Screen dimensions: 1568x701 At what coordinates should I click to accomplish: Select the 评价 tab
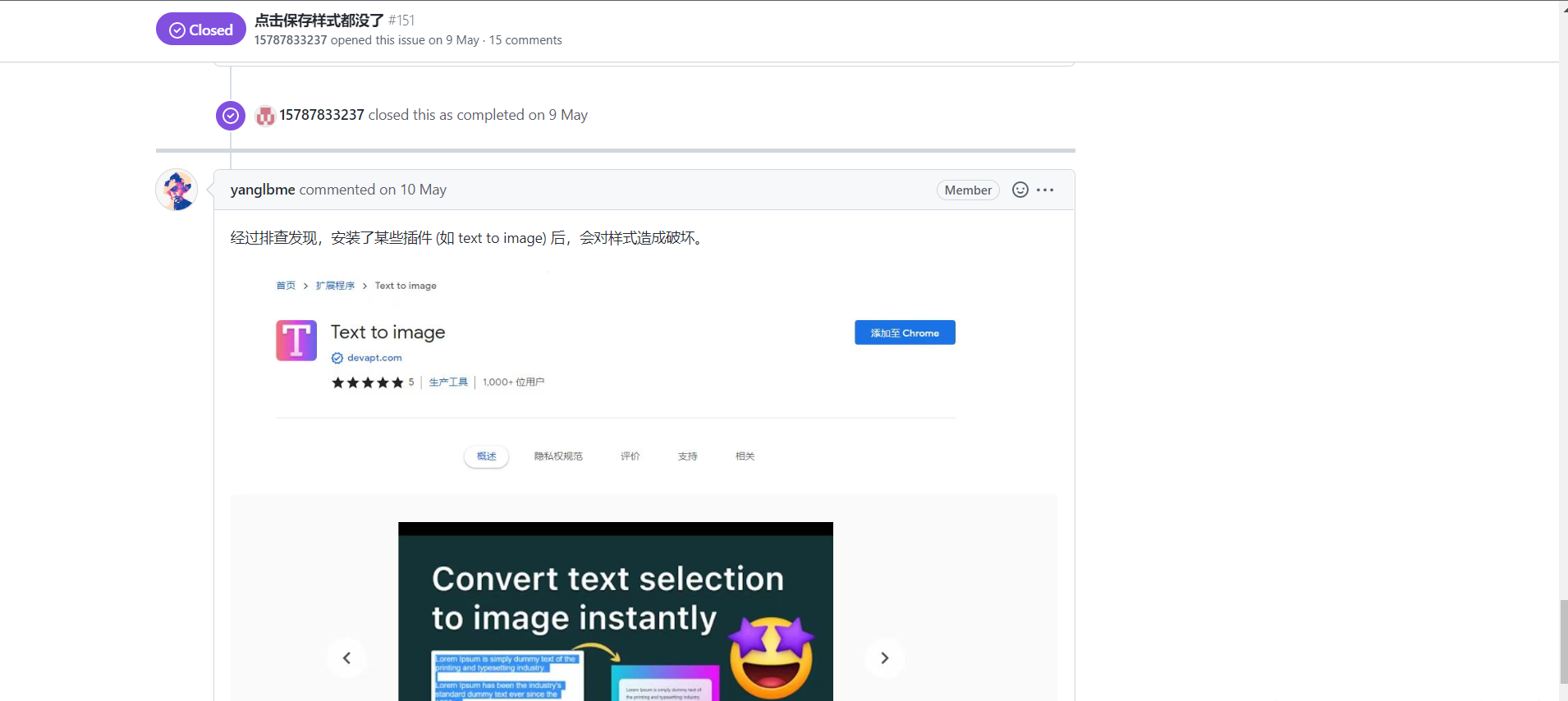tap(630, 456)
